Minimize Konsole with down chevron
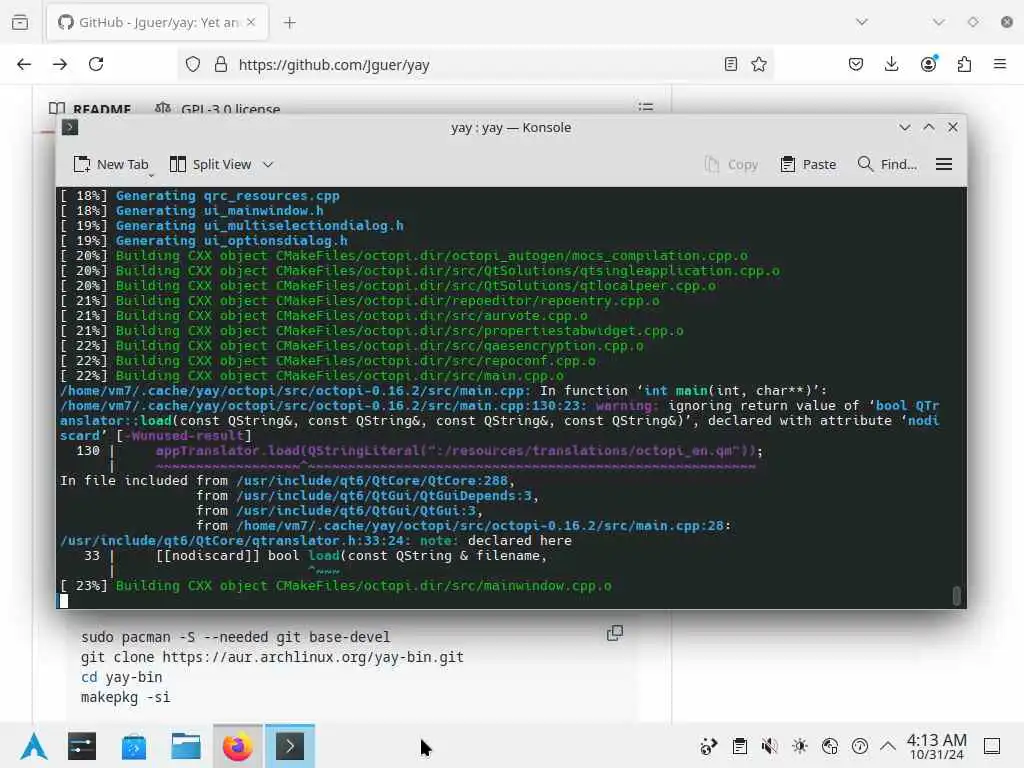Screen dimensions: 1024x768 click(904, 127)
